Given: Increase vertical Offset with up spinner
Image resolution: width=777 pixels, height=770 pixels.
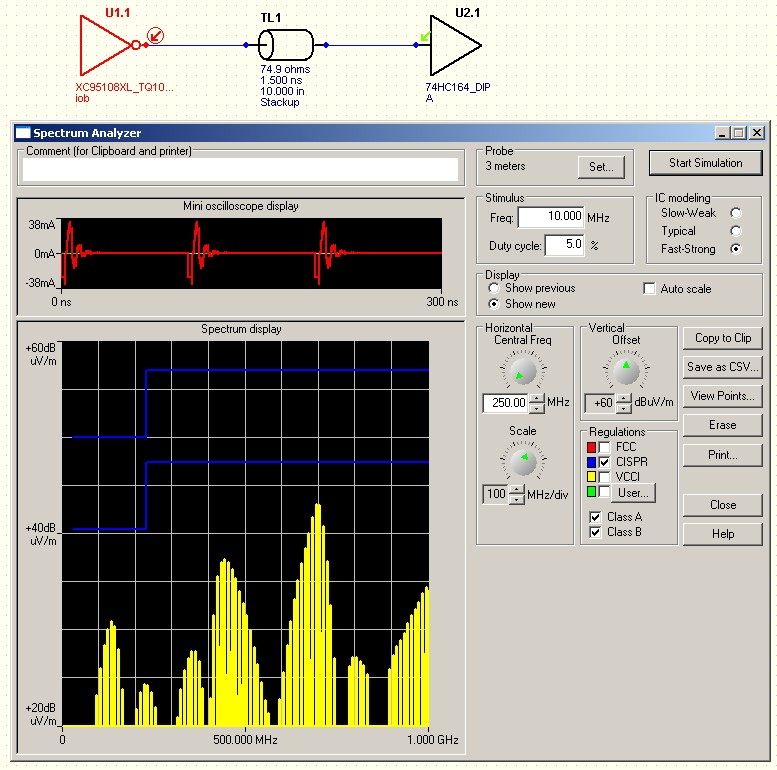Looking at the screenshot, I should click(x=624, y=398).
